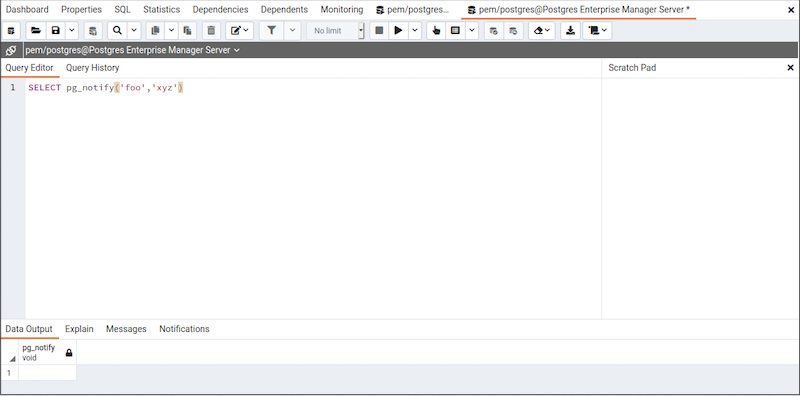Execute the query with play button
This screenshot has width=800, height=396.
398,31
